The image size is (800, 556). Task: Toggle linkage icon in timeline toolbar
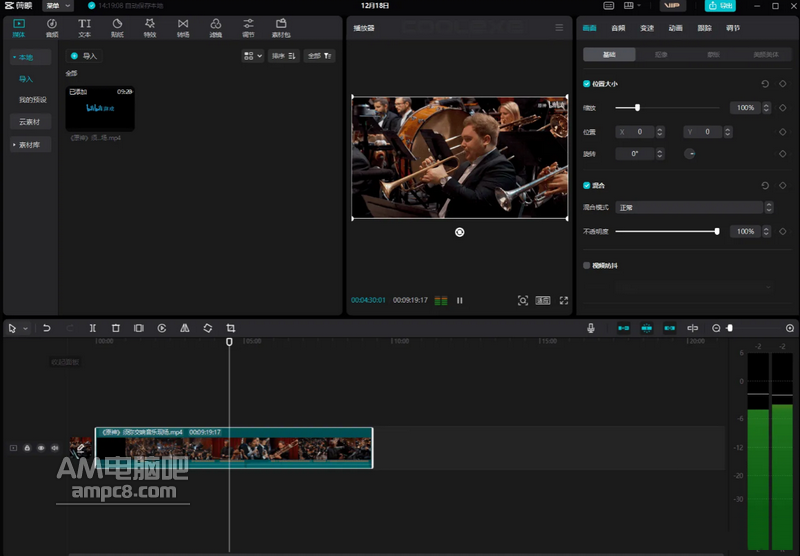pos(669,328)
